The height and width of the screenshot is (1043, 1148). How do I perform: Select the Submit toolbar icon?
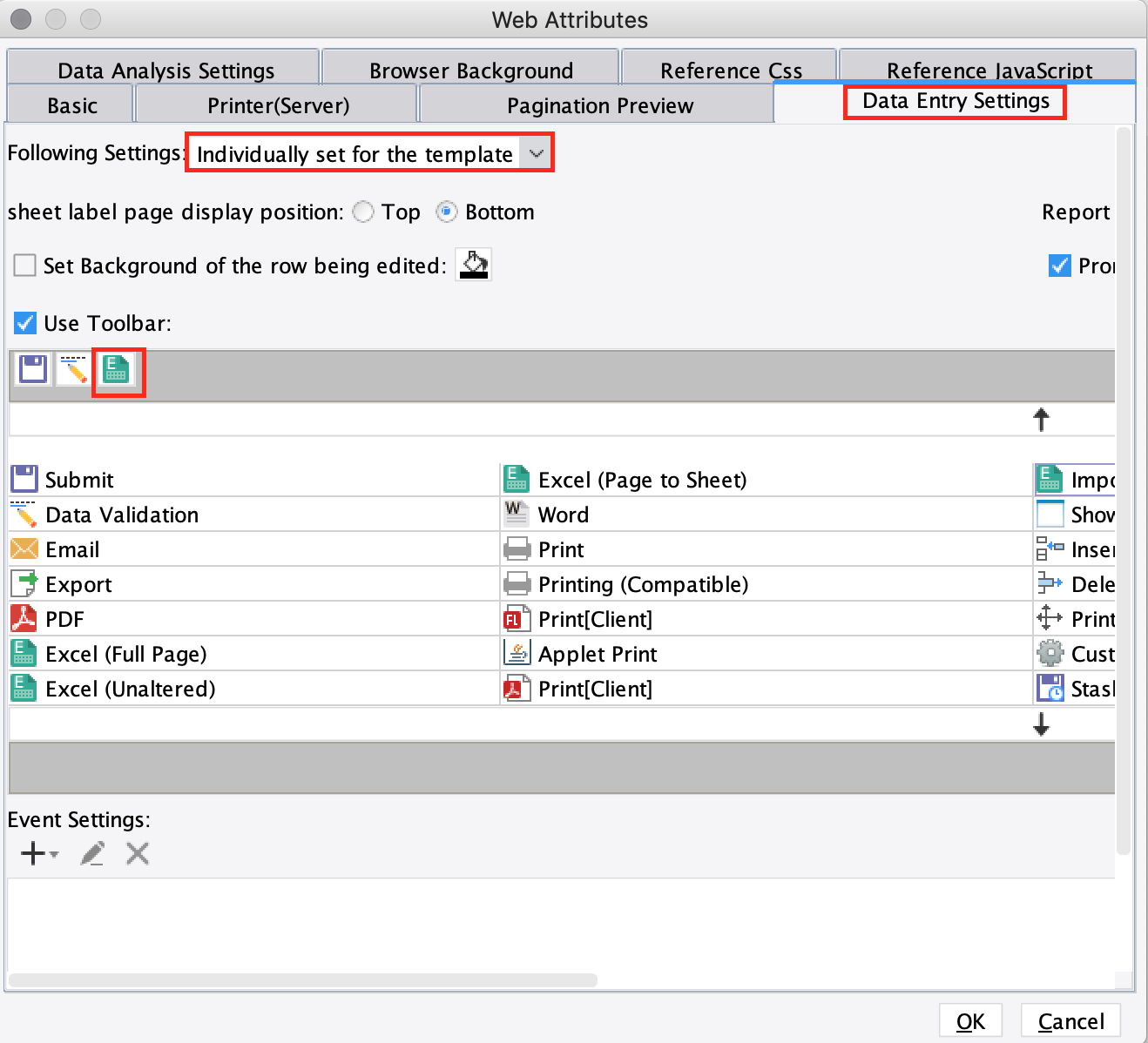pyautogui.click(x=25, y=479)
